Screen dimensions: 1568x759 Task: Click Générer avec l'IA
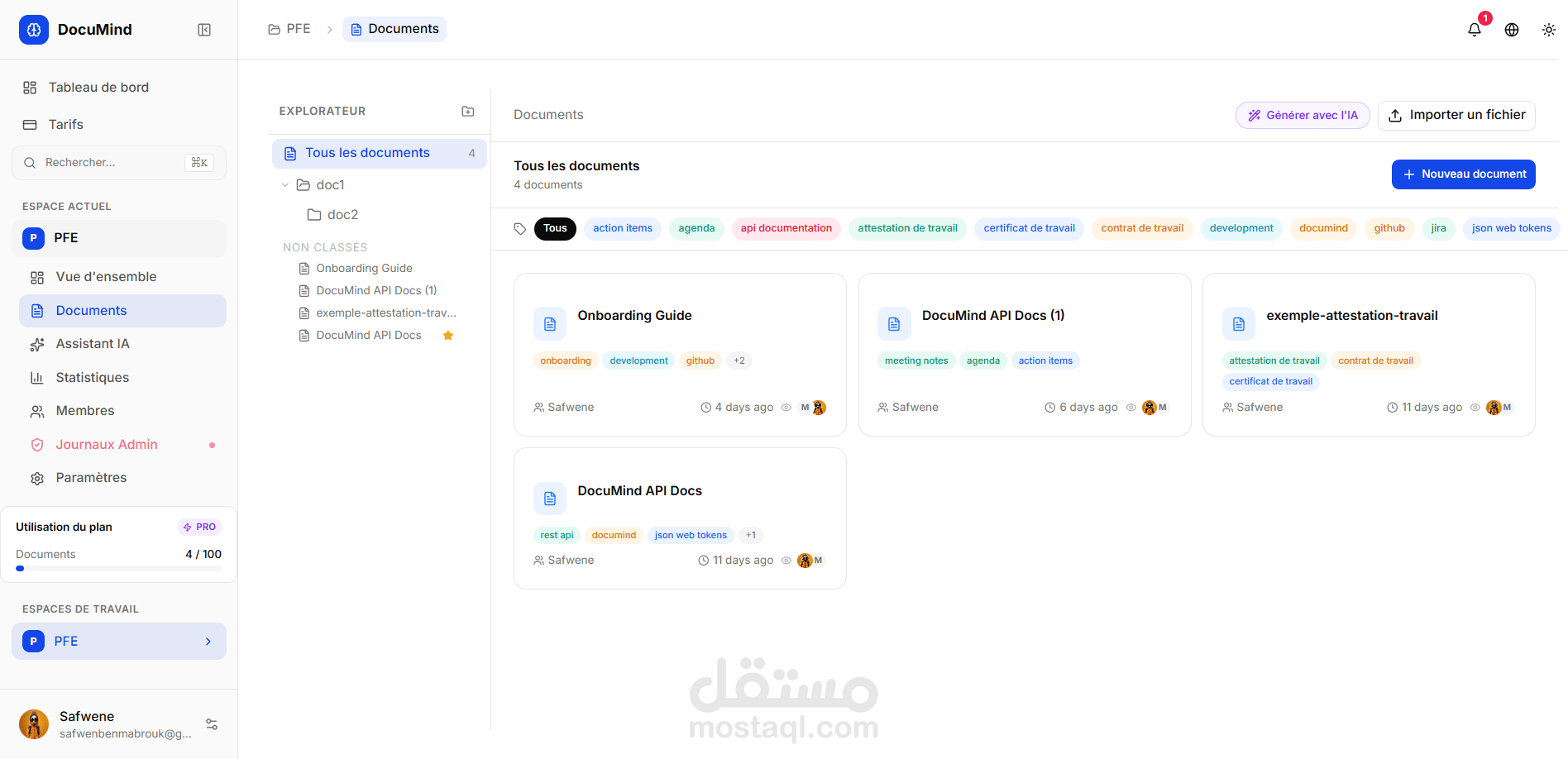pyautogui.click(x=1303, y=116)
